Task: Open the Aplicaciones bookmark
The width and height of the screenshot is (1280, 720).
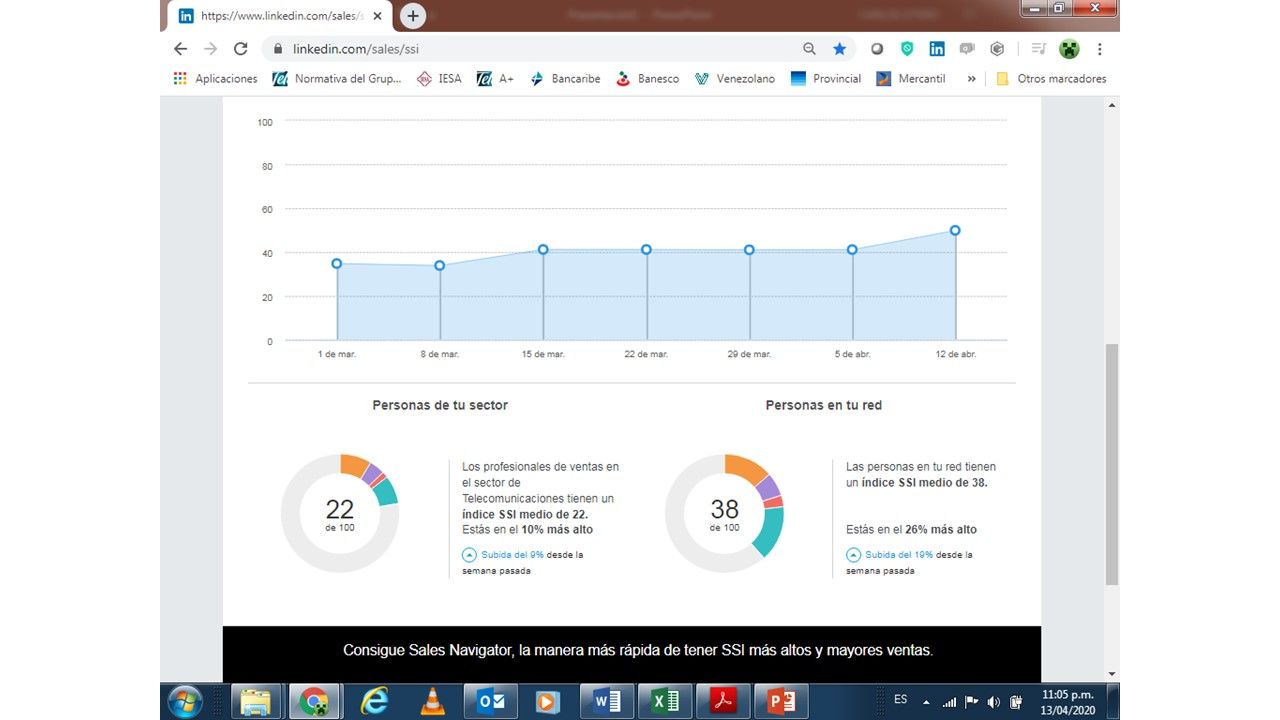Action: [x=216, y=79]
